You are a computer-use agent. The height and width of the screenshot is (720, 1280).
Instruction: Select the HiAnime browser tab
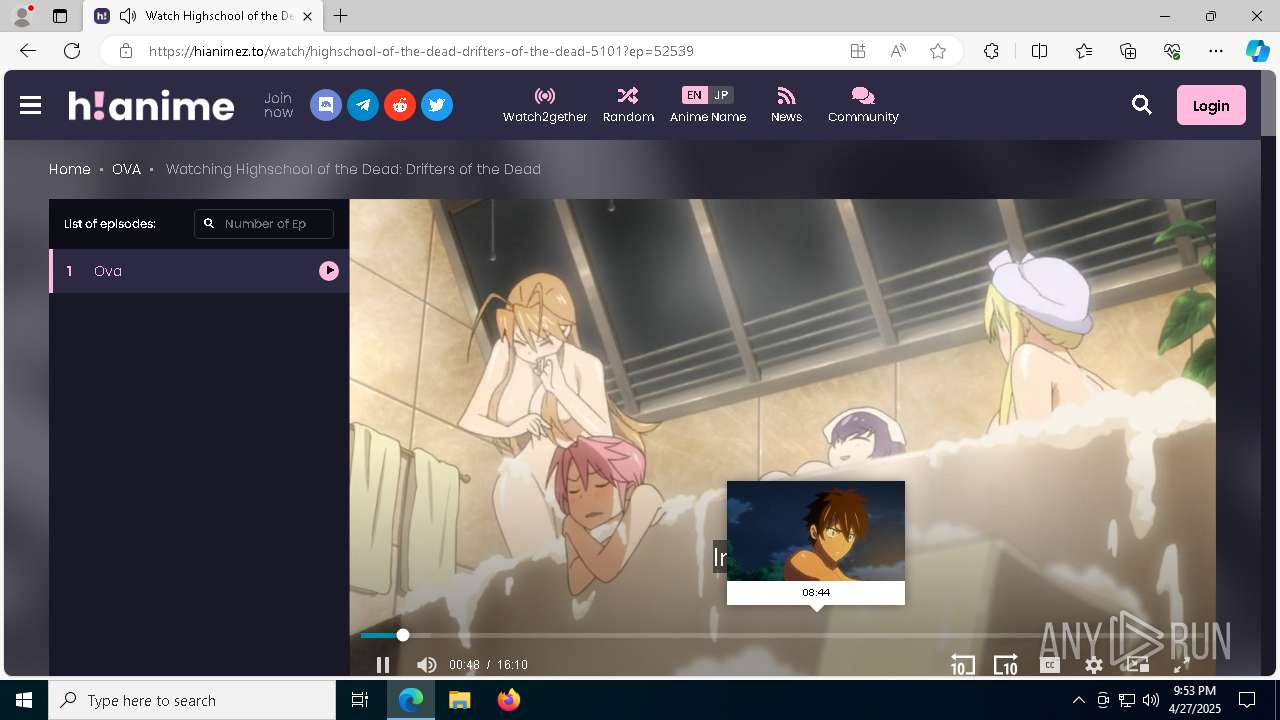pos(202,16)
